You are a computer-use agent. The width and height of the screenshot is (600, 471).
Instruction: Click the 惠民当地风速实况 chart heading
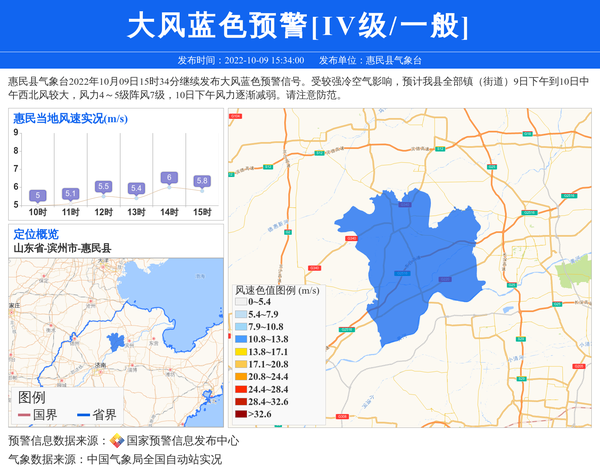pyautogui.click(x=70, y=118)
